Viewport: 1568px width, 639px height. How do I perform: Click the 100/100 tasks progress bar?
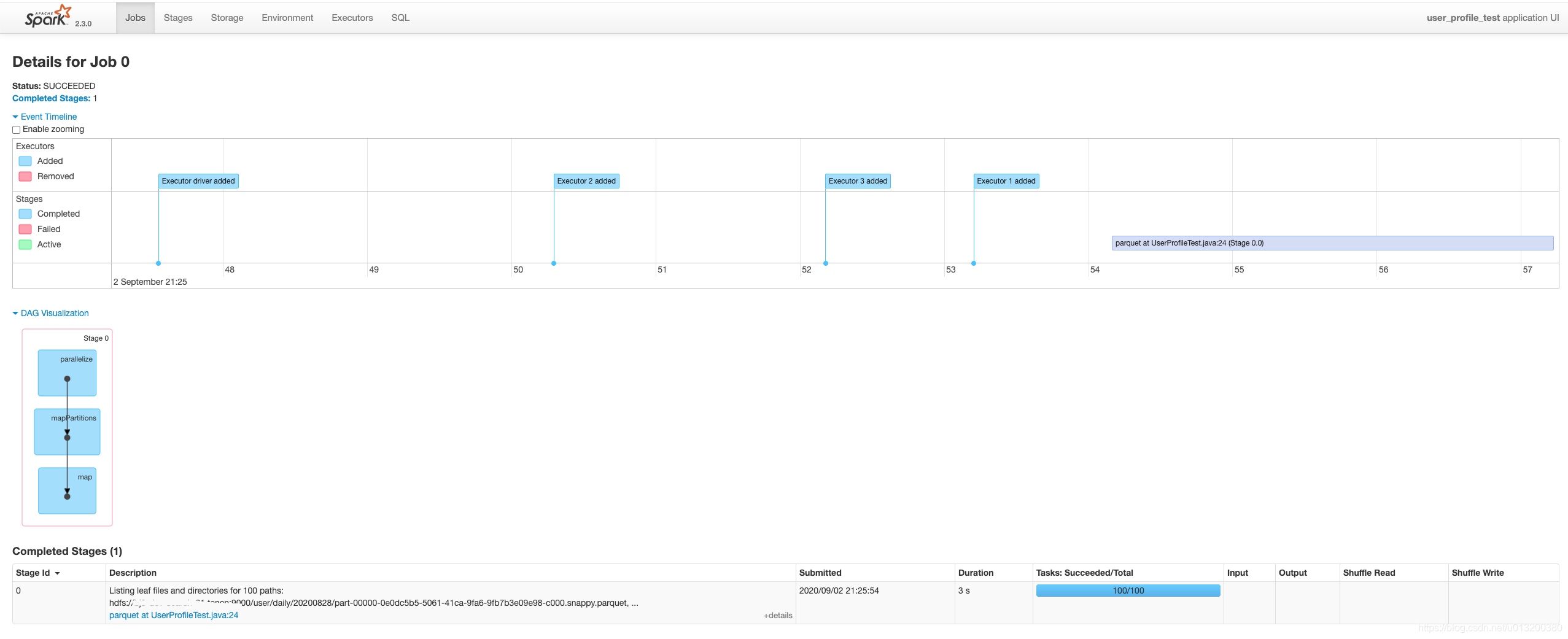point(1128,591)
